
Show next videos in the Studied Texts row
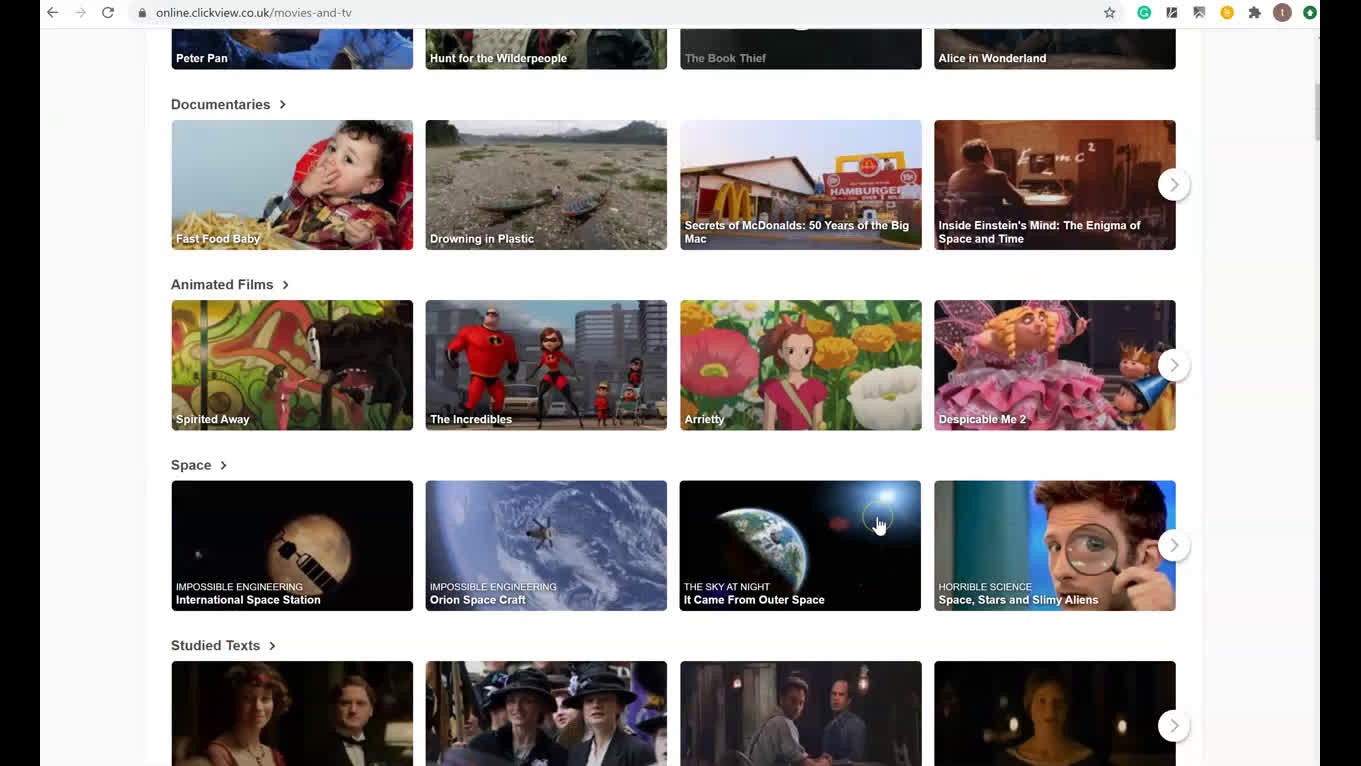coord(1174,725)
